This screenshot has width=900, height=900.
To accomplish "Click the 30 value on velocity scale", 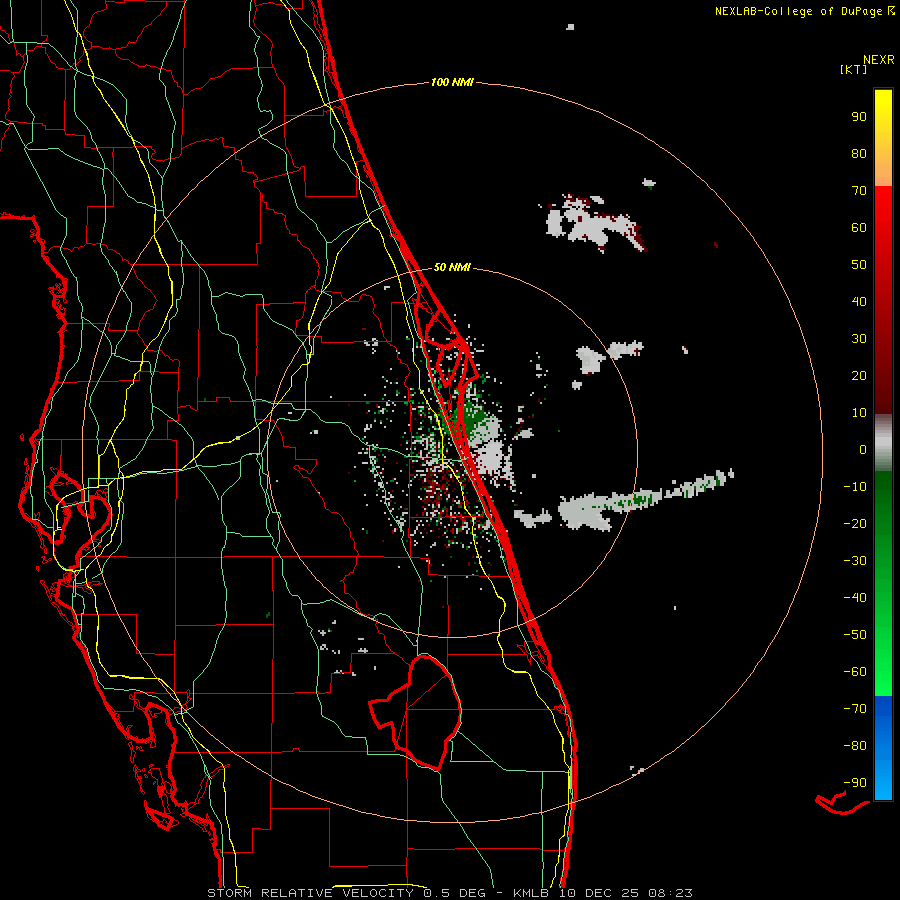I will coord(859,339).
